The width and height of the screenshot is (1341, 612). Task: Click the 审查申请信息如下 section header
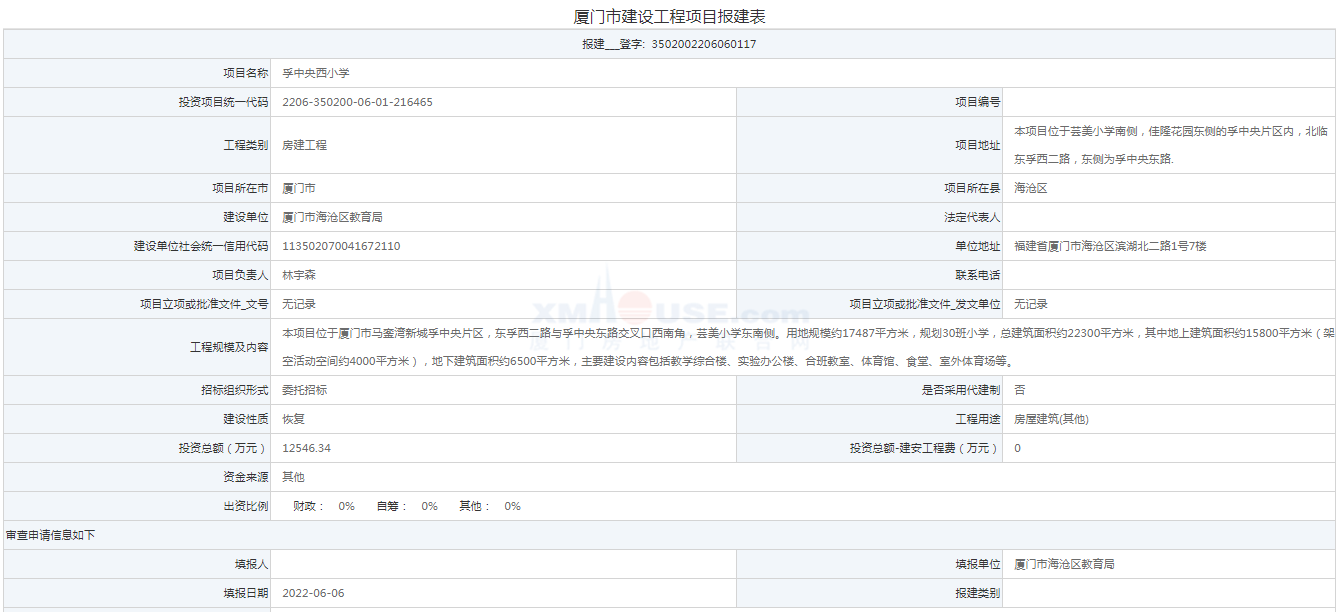coord(51,535)
